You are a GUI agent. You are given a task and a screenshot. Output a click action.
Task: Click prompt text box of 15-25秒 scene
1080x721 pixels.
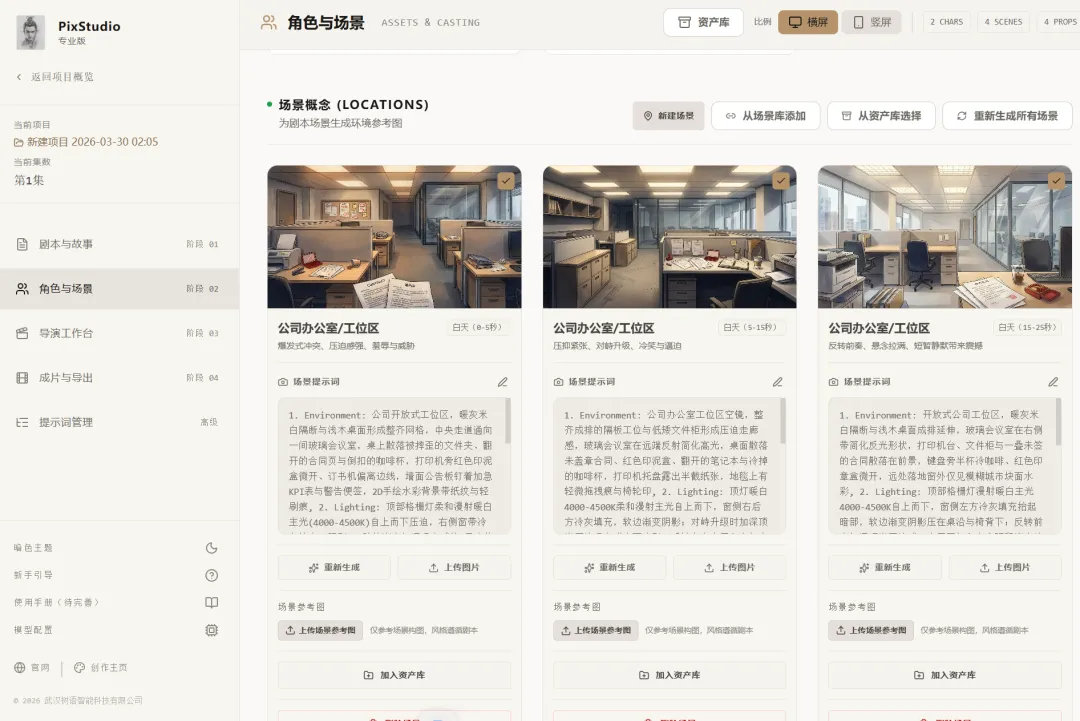pyautogui.click(x=944, y=466)
